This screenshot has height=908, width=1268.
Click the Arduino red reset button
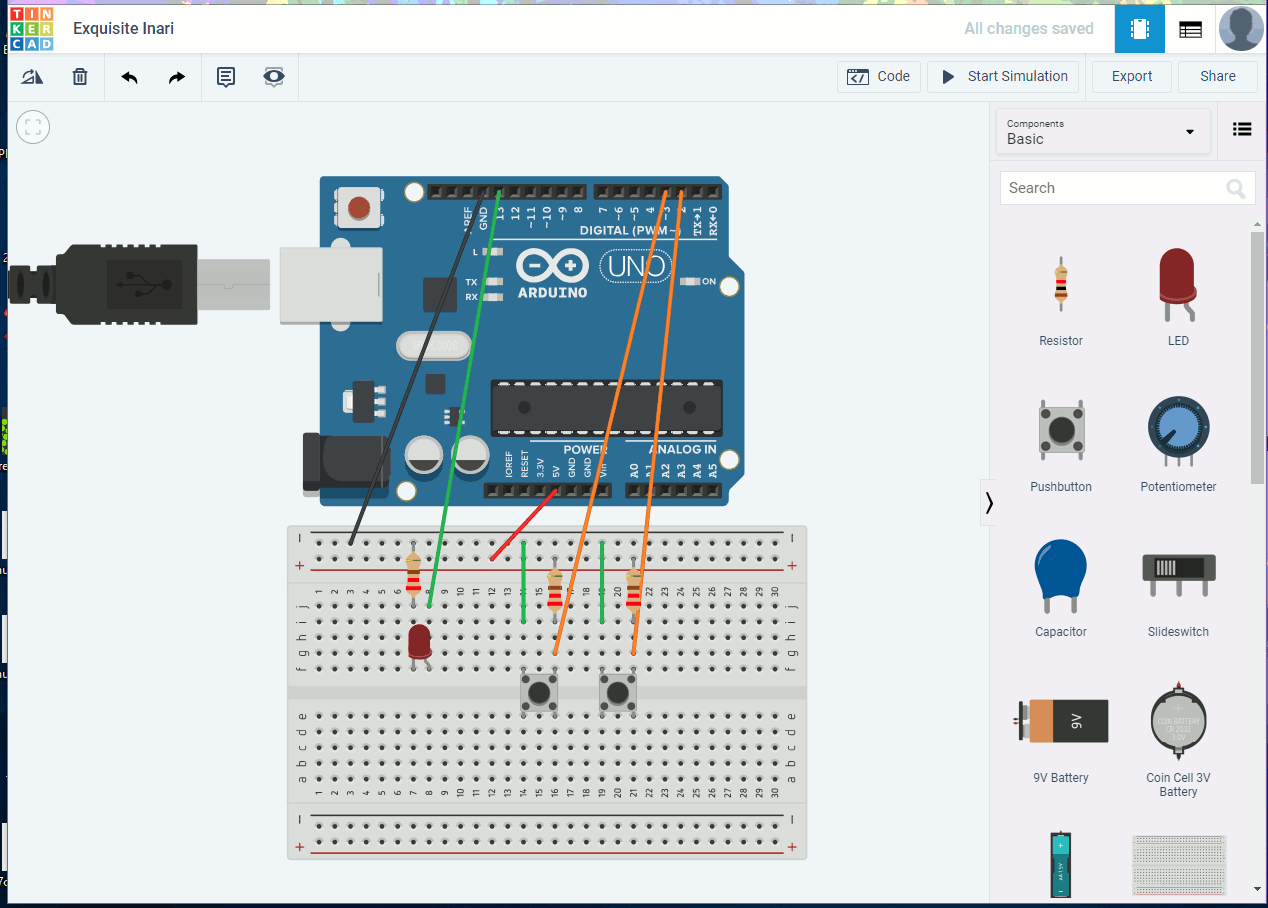[358, 208]
